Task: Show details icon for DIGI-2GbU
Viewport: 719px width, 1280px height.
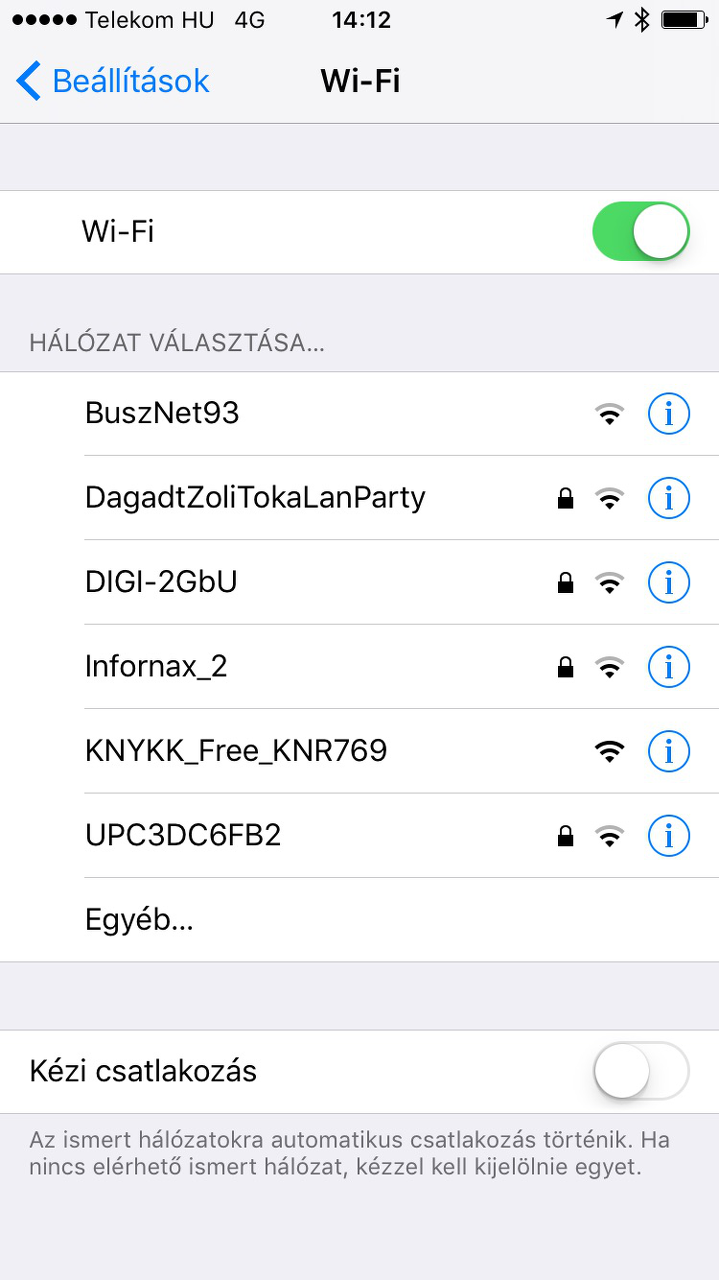Action: pos(669,581)
